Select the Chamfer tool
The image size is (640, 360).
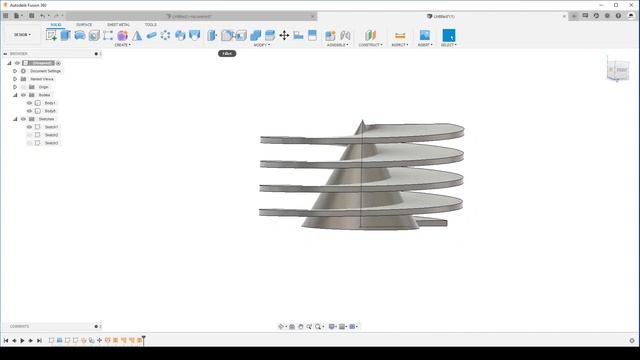coord(241,36)
